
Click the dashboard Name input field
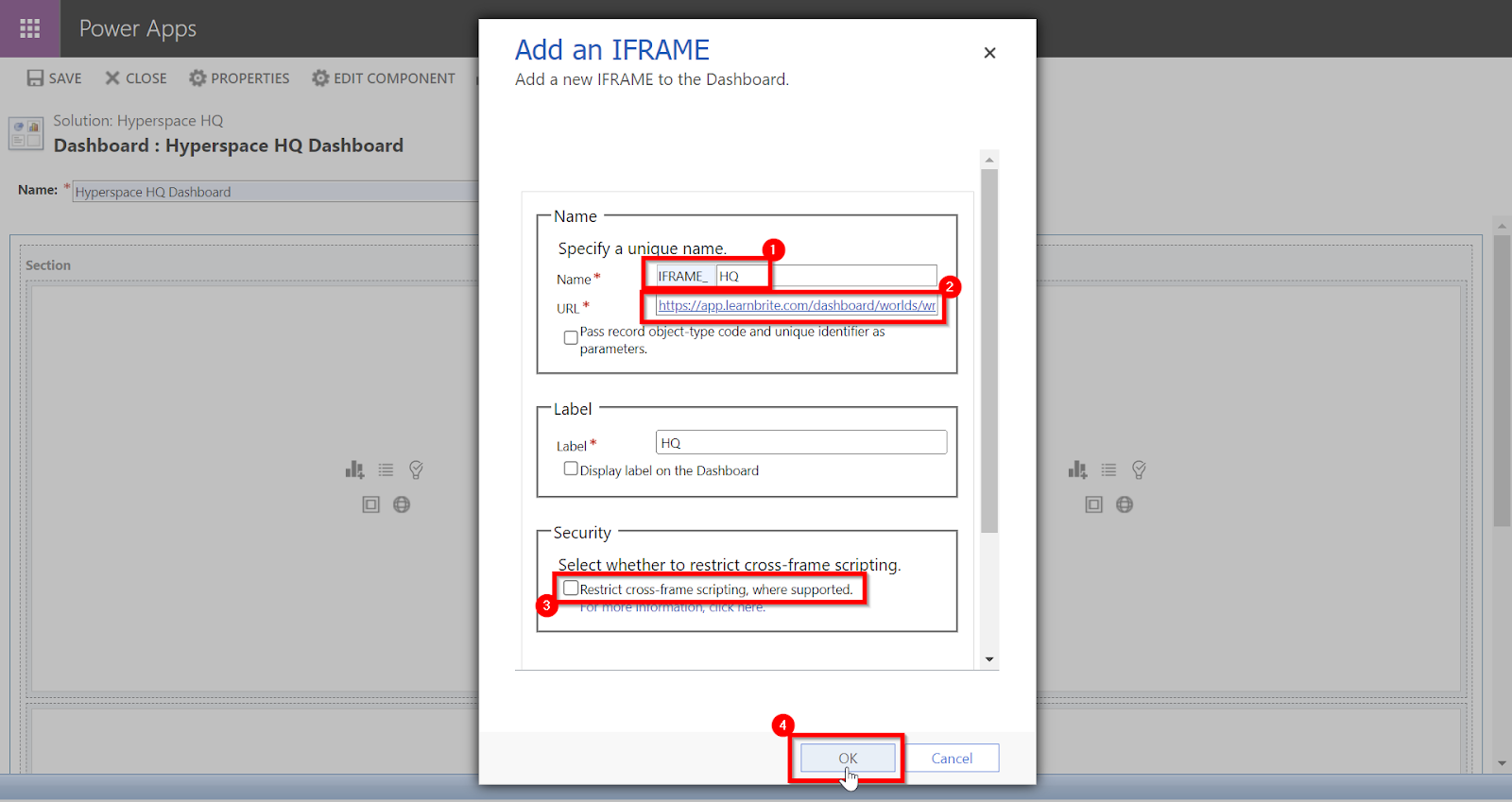point(276,192)
